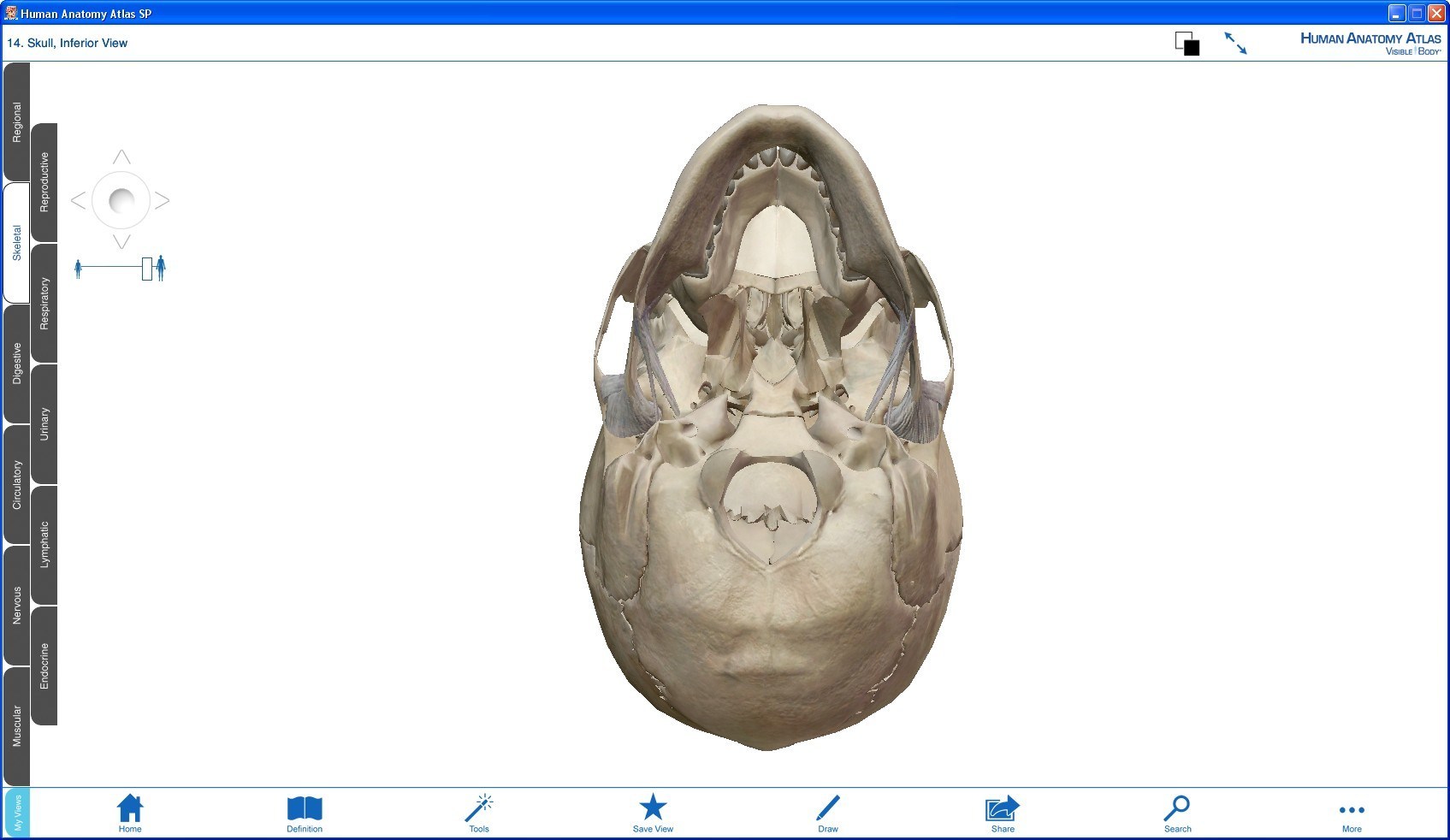Open the Share icon

point(1003,813)
